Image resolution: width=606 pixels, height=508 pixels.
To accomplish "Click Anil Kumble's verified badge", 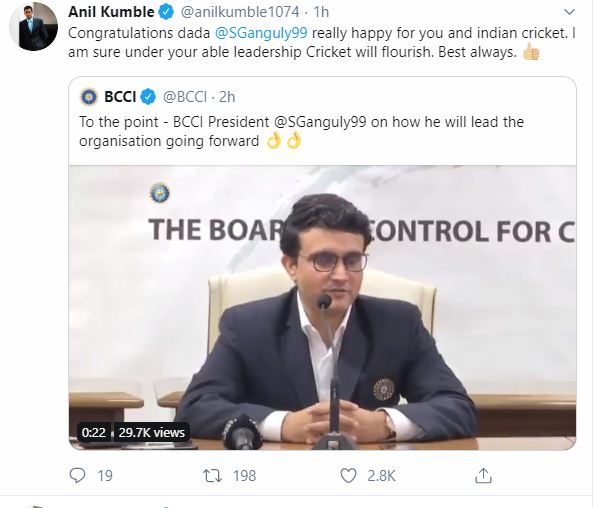I will pyautogui.click(x=166, y=12).
